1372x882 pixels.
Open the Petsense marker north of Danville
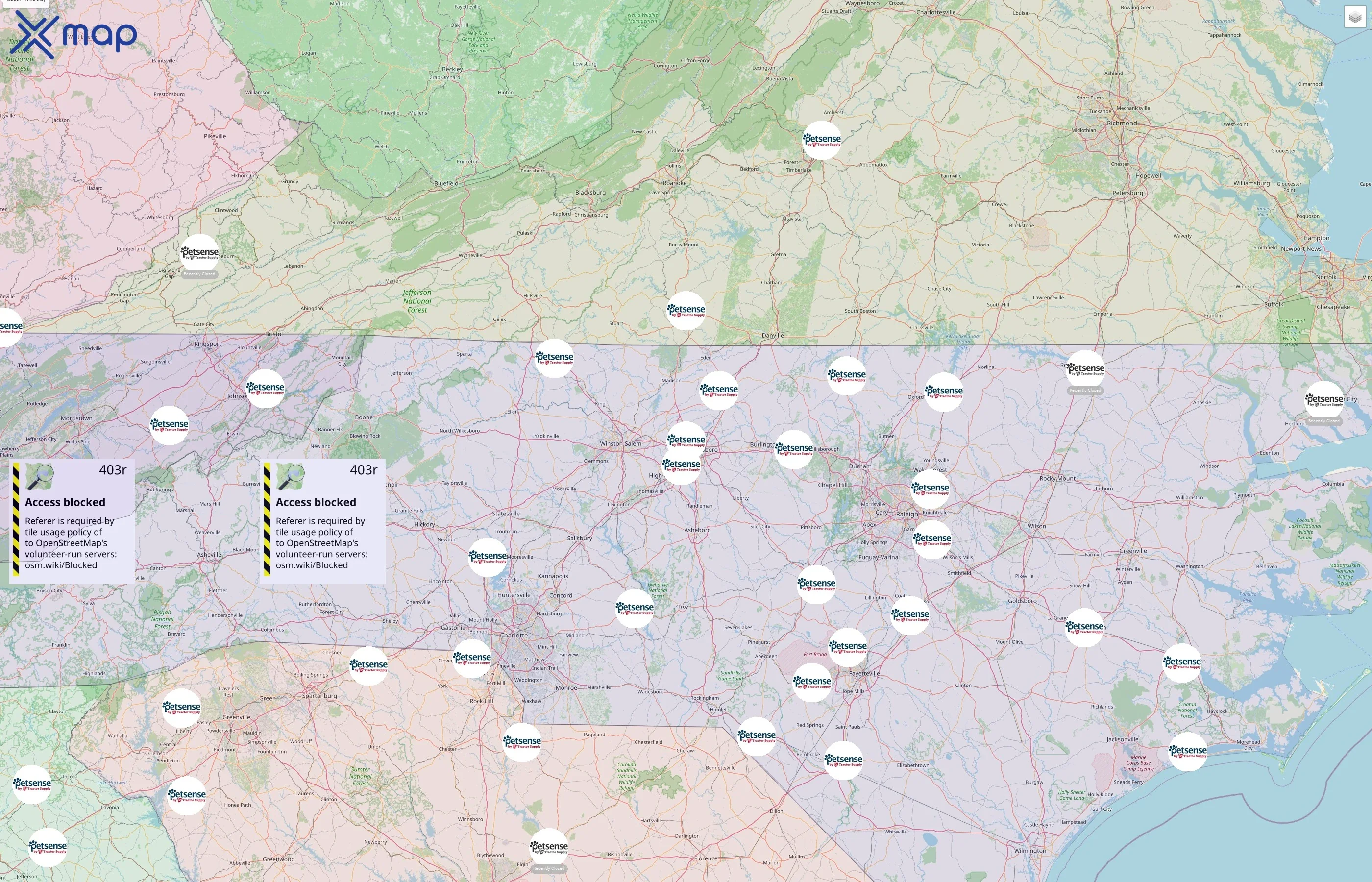(686, 311)
